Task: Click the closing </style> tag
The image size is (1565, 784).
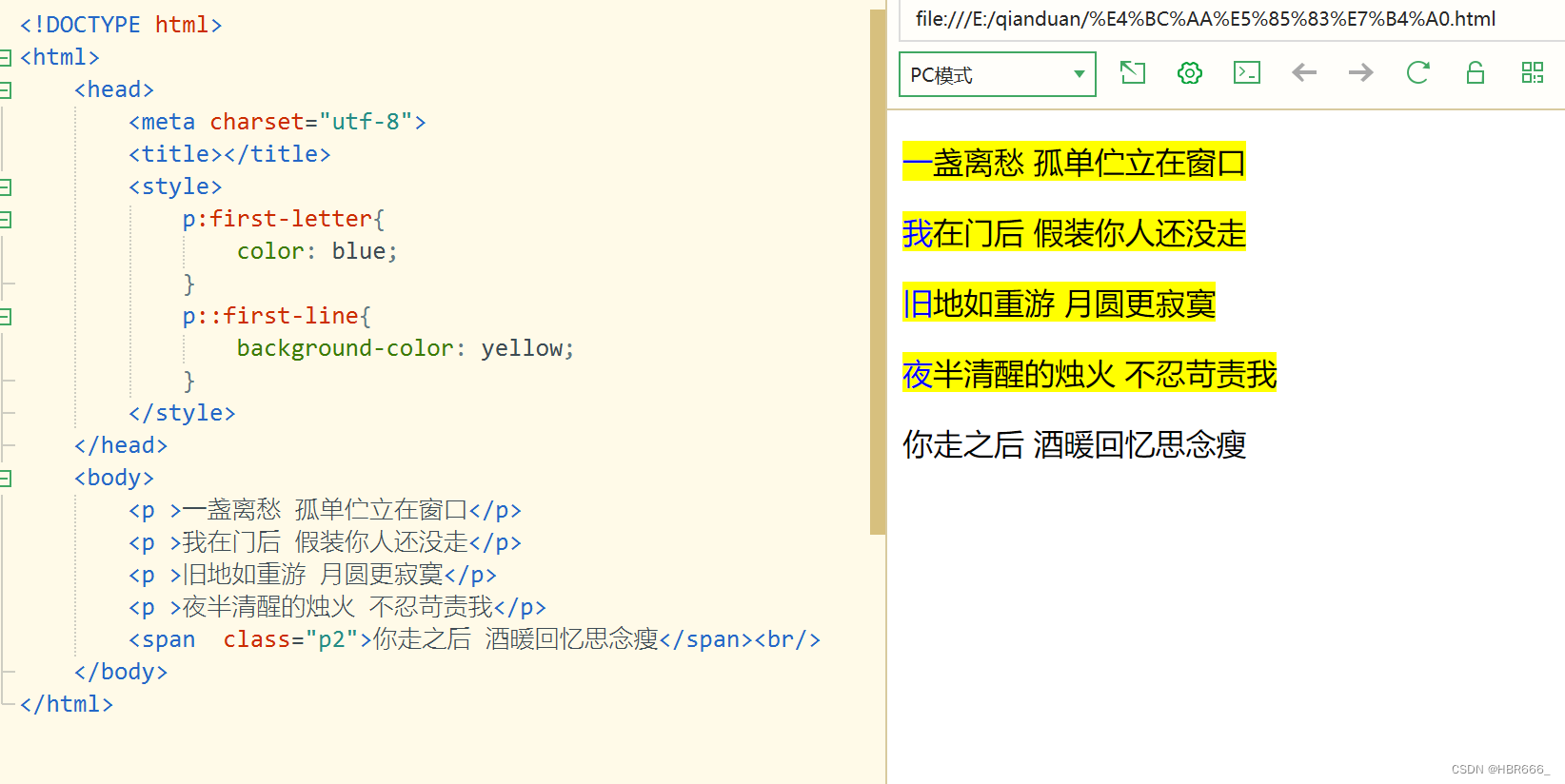Action: pos(182,413)
